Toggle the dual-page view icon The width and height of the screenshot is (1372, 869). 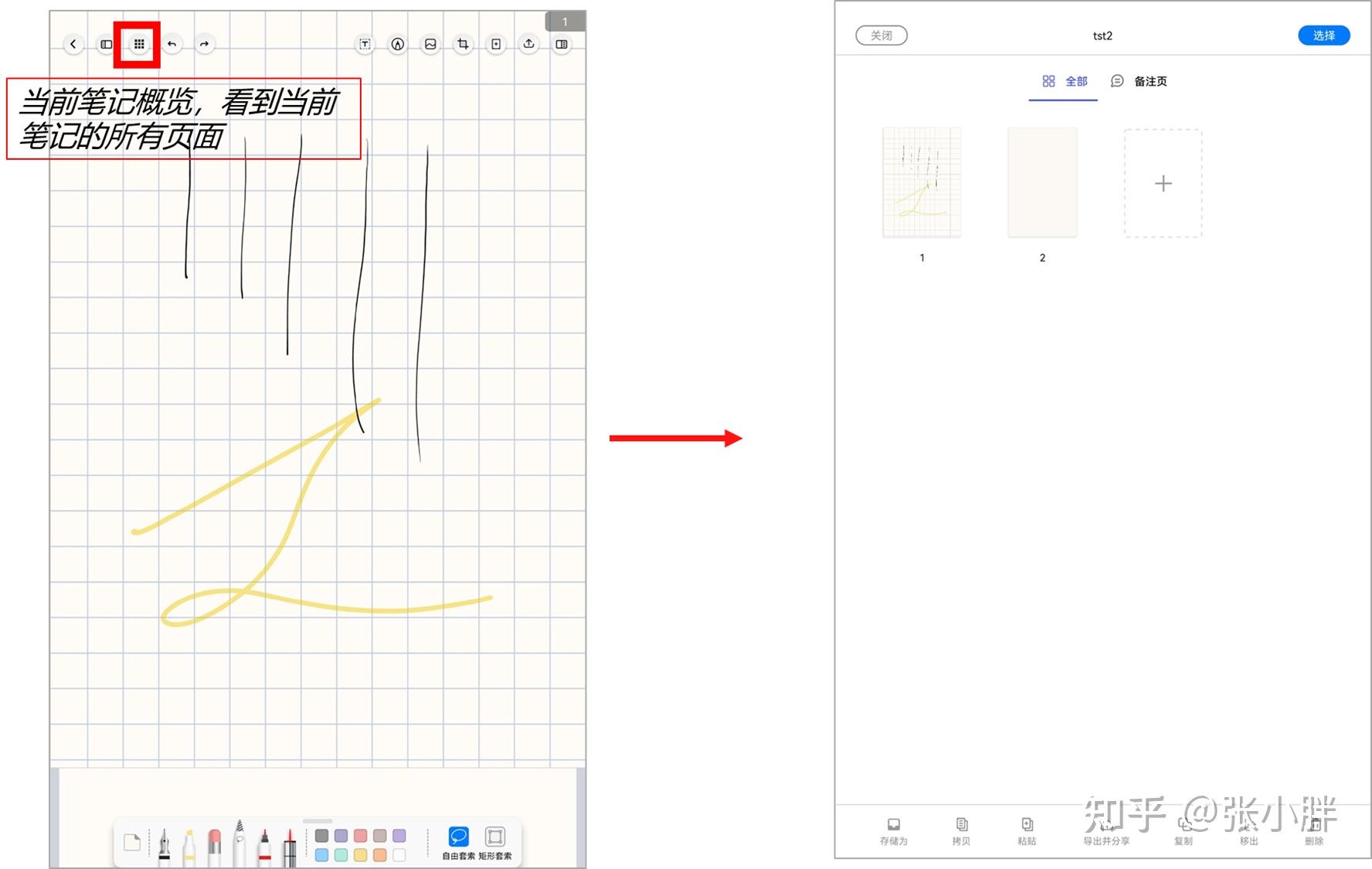click(562, 44)
